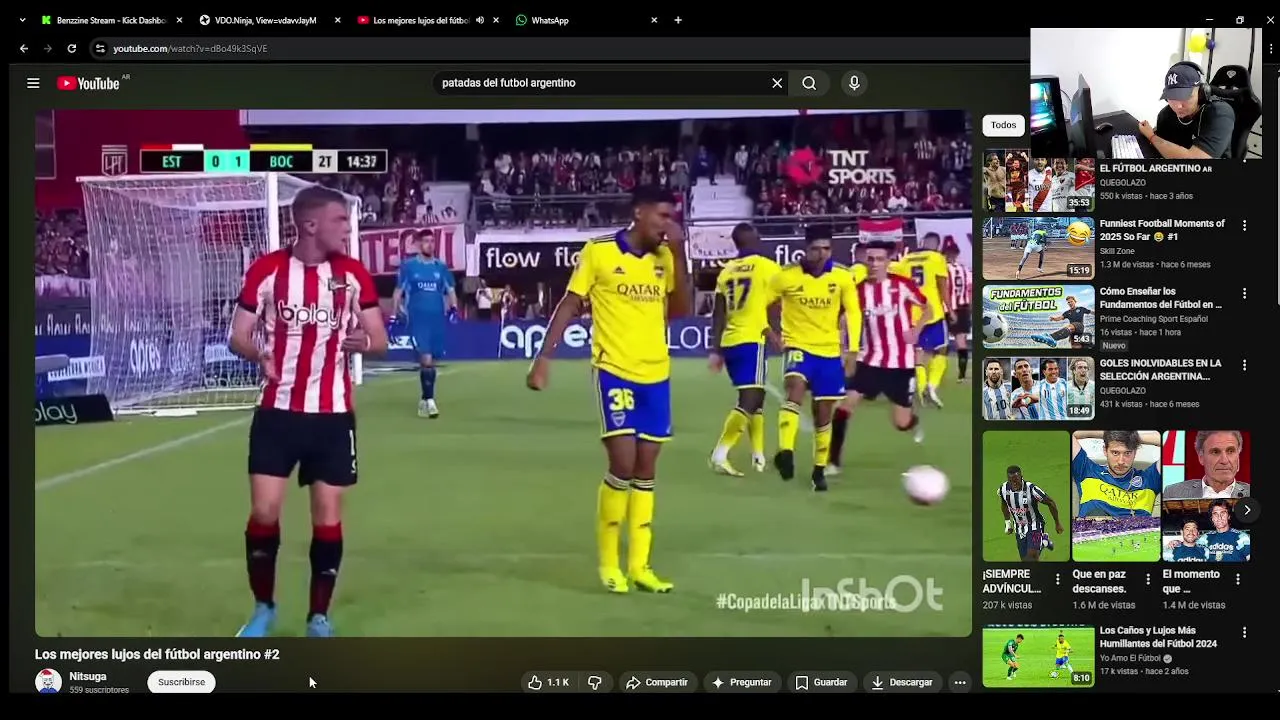Open options for GOLES INOLVIDABLES video

click(1244, 366)
